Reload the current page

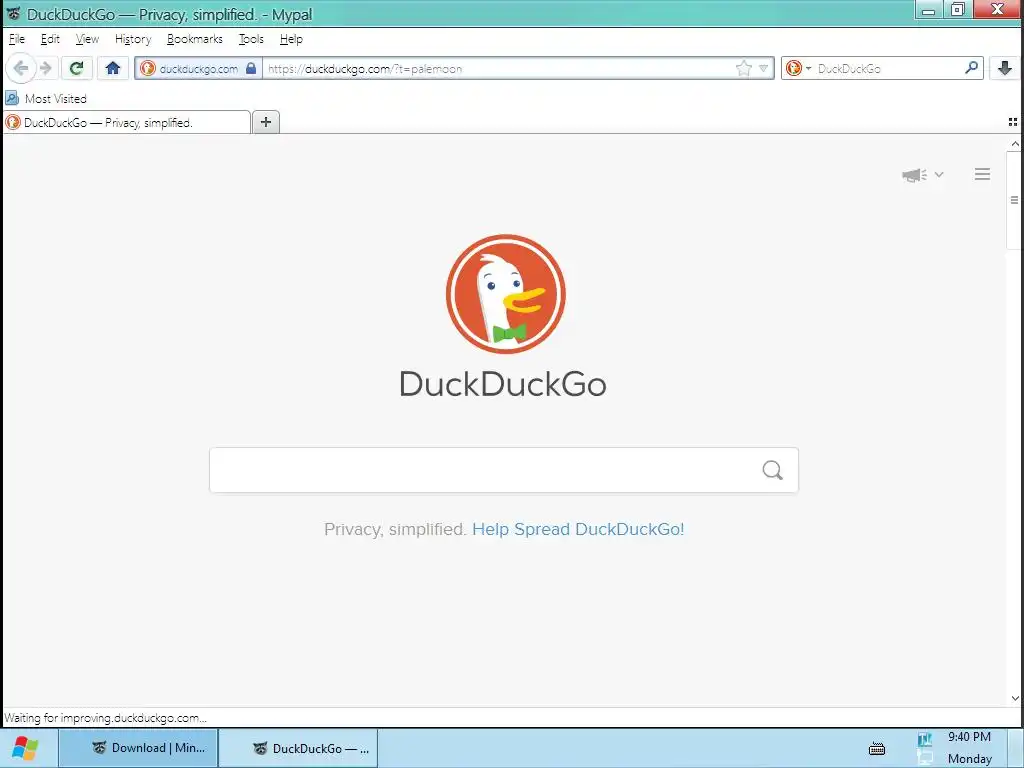[76, 68]
